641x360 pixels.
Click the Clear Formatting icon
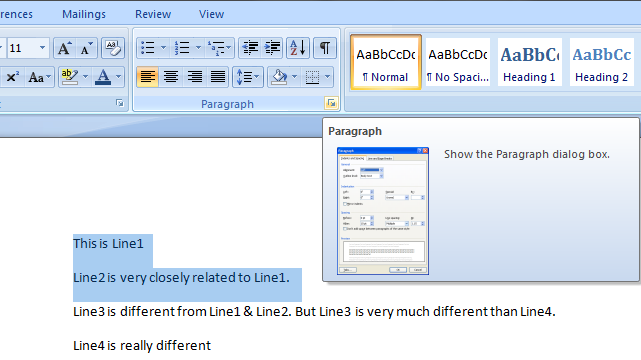(x=113, y=48)
